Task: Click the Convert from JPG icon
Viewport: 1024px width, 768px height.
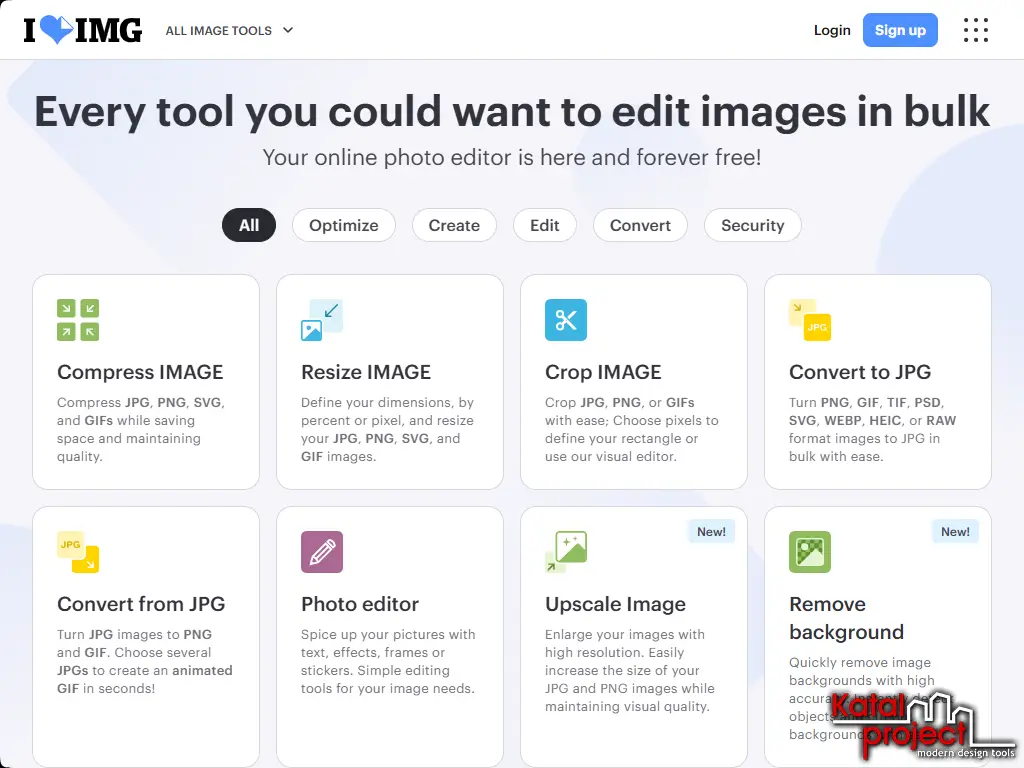Action: (78, 552)
